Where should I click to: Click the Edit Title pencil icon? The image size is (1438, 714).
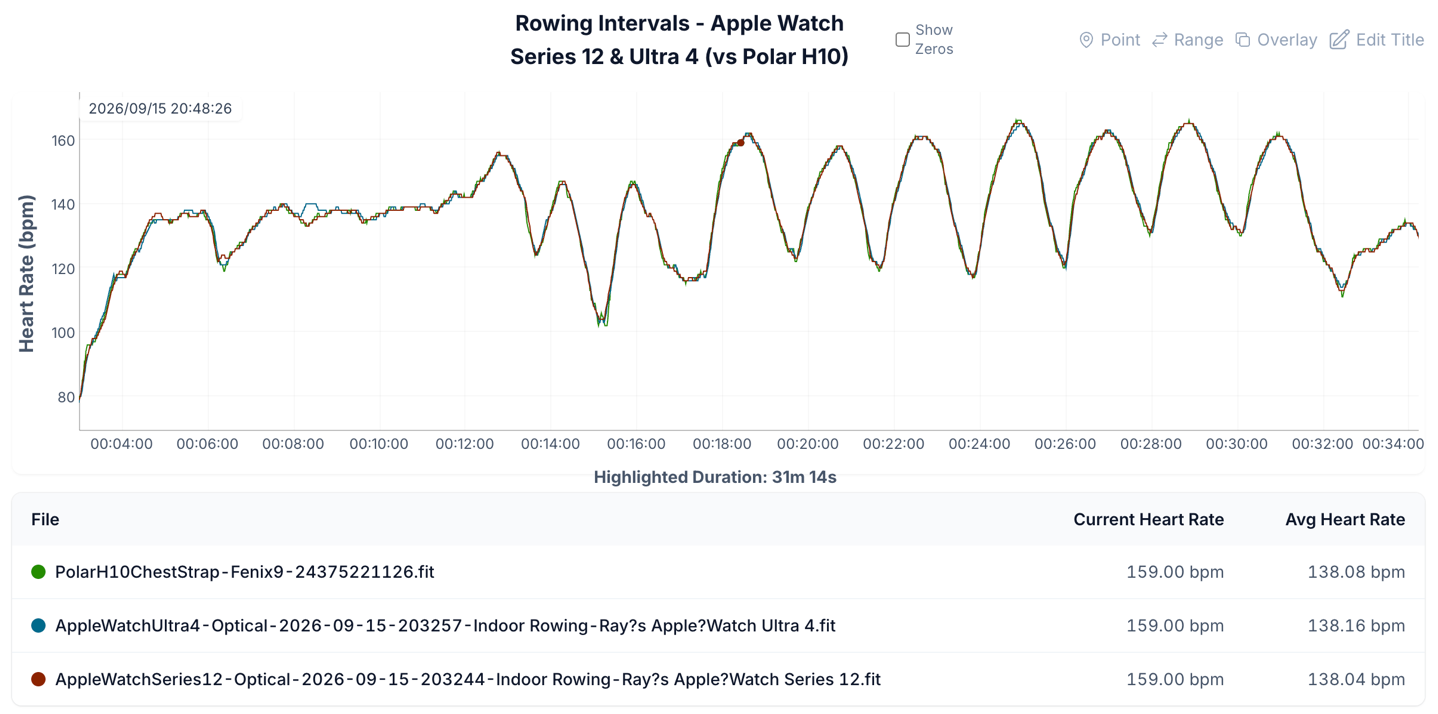(1339, 40)
